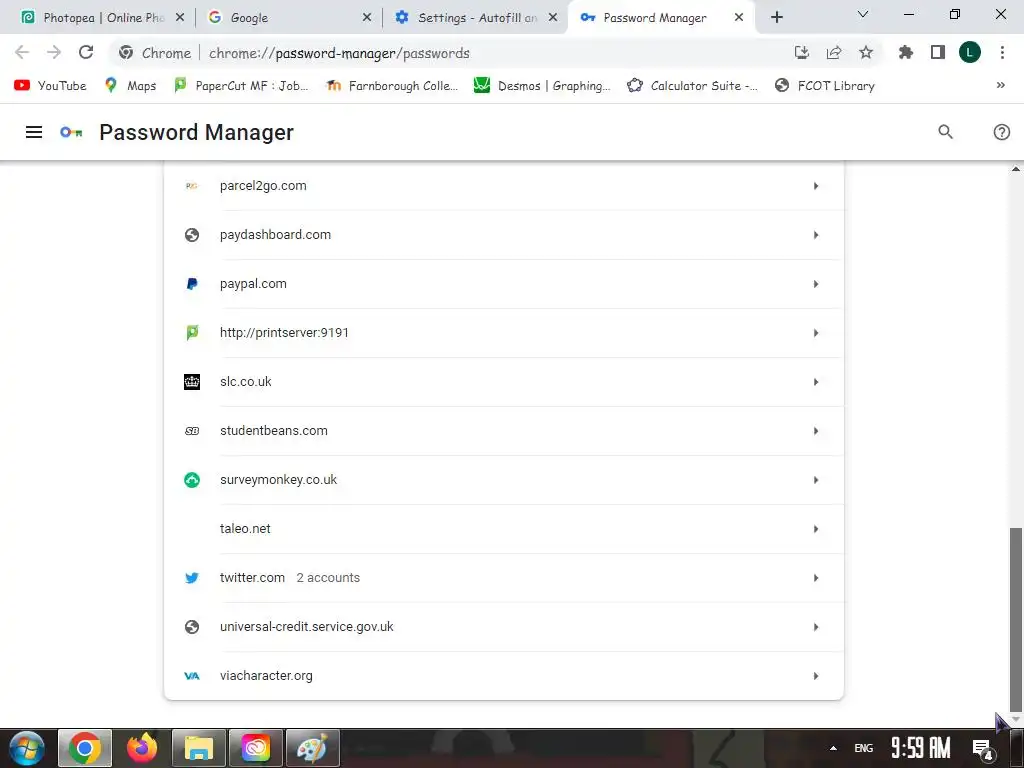Click the ENG language indicator

(x=863, y=748)
